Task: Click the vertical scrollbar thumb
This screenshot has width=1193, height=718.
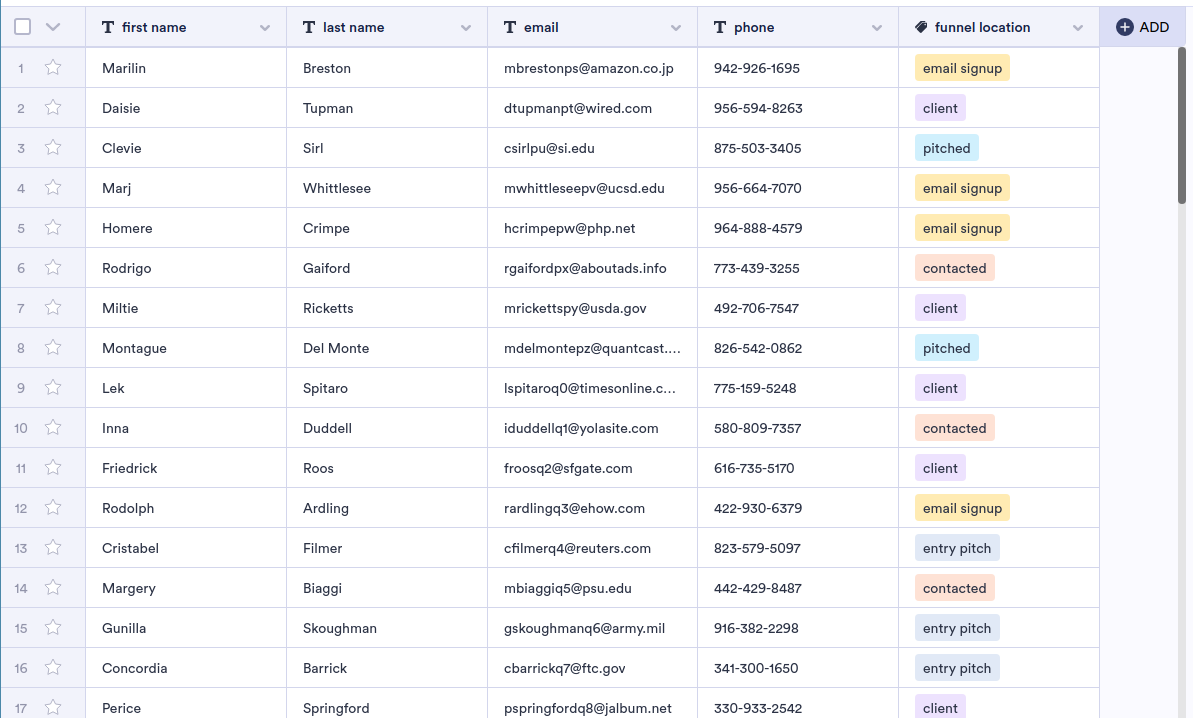Action: [1183, 125]
